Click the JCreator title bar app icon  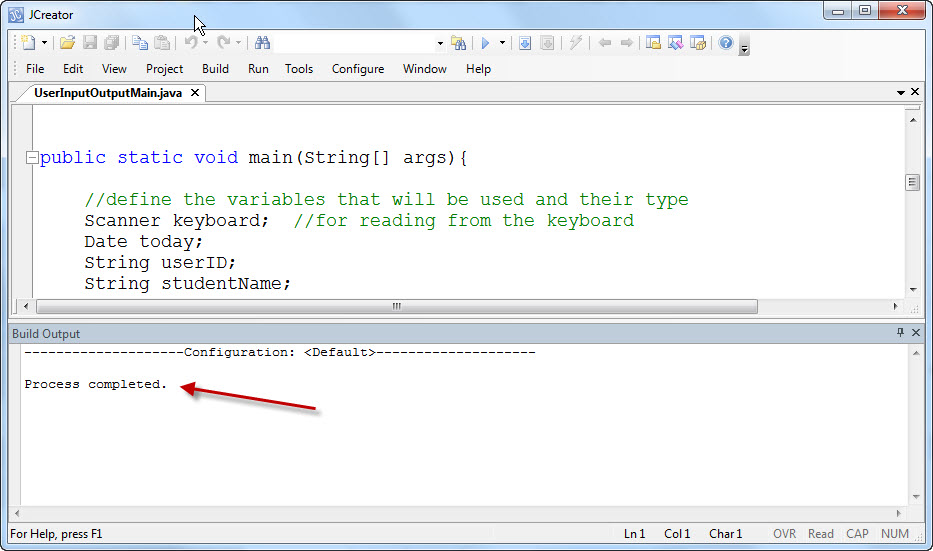[x=16, y=15]
